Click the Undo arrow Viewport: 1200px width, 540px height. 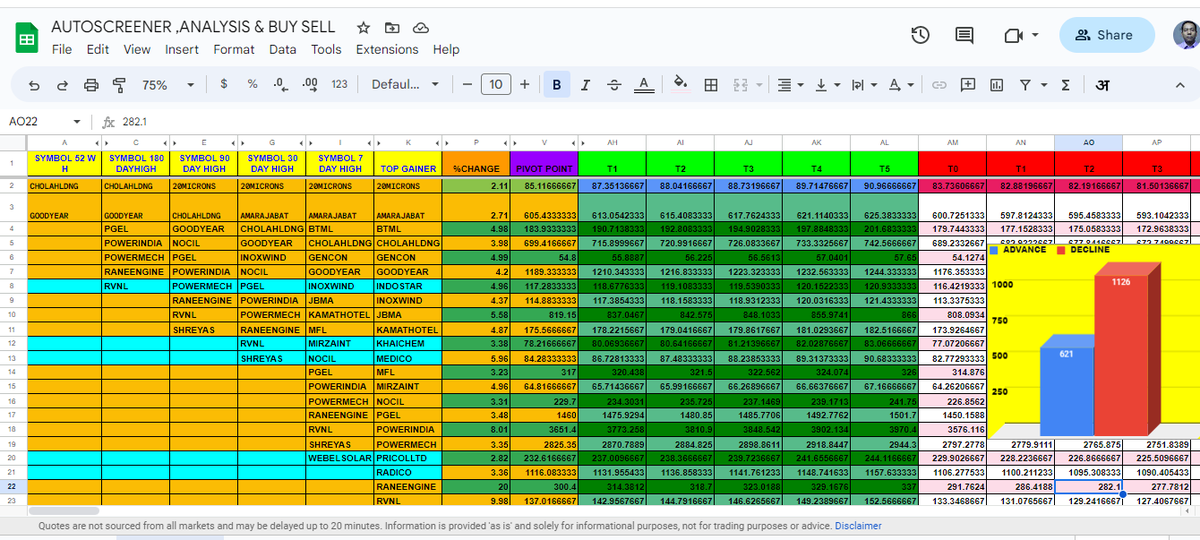(x=35, y=85)
